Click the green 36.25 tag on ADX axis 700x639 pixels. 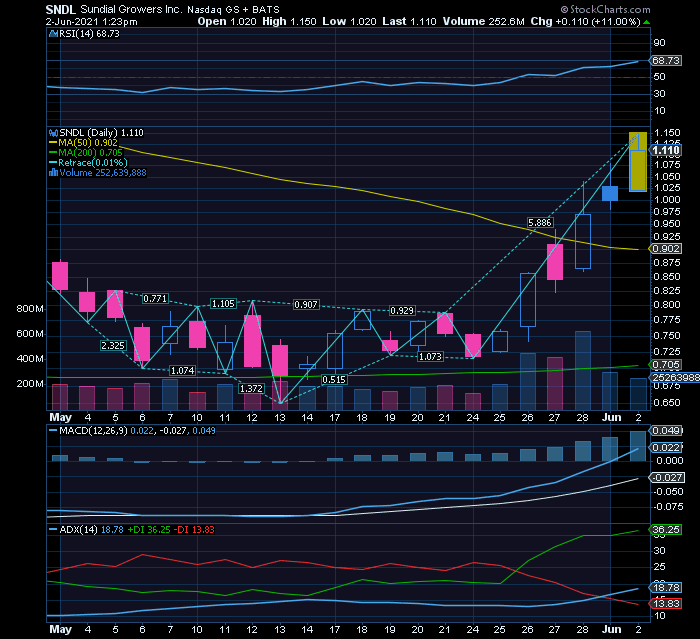[666, 530]
